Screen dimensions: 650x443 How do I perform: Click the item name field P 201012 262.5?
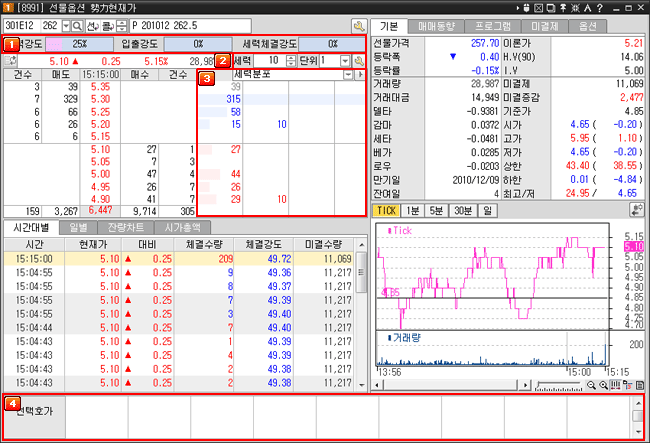(x=190, y=26)
